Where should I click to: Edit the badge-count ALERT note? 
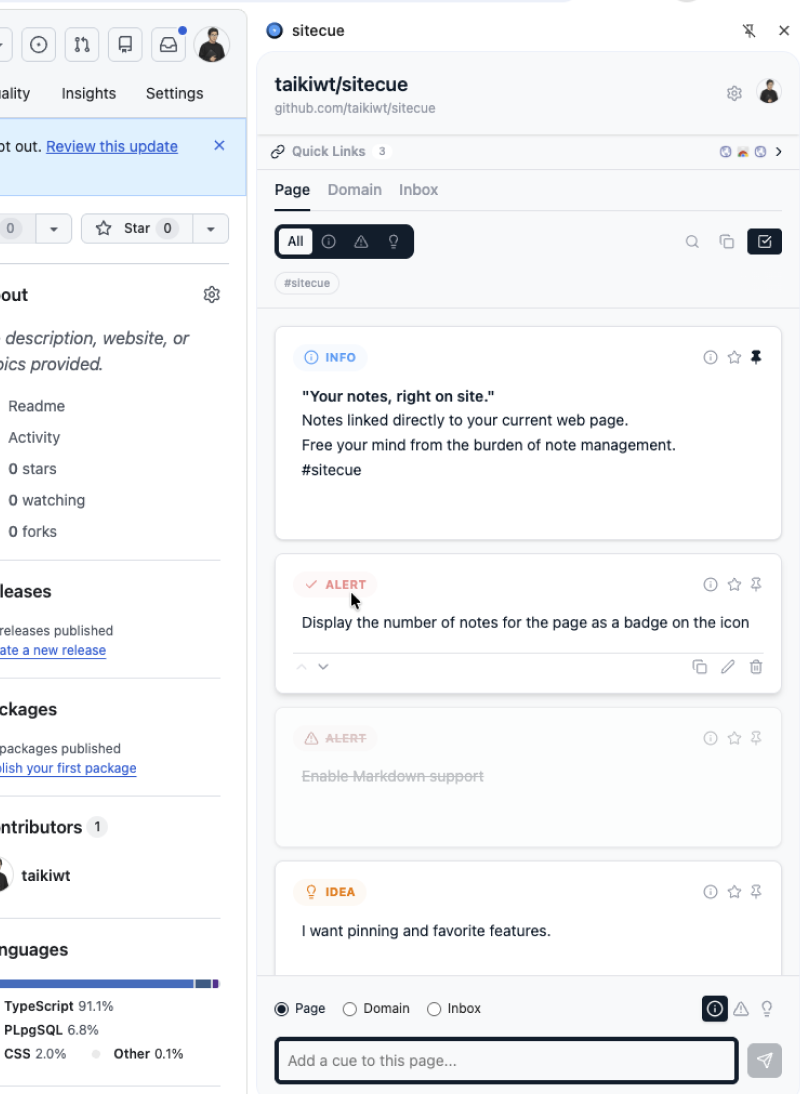tap(727, 667)
